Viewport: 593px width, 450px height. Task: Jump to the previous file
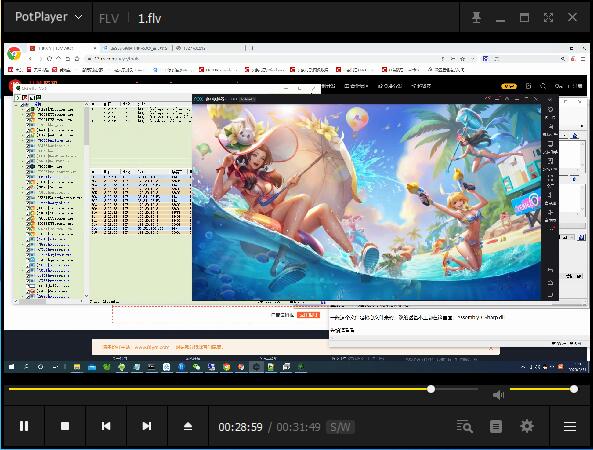point(106,426)
